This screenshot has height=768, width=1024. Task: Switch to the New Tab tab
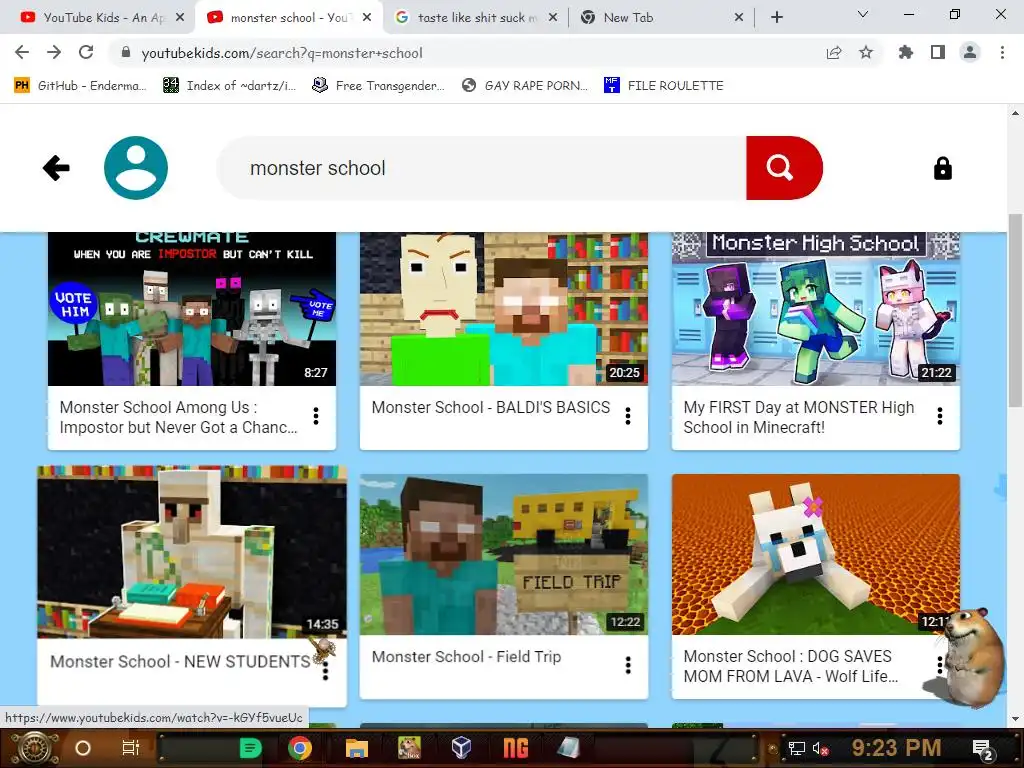click(660, 18)
